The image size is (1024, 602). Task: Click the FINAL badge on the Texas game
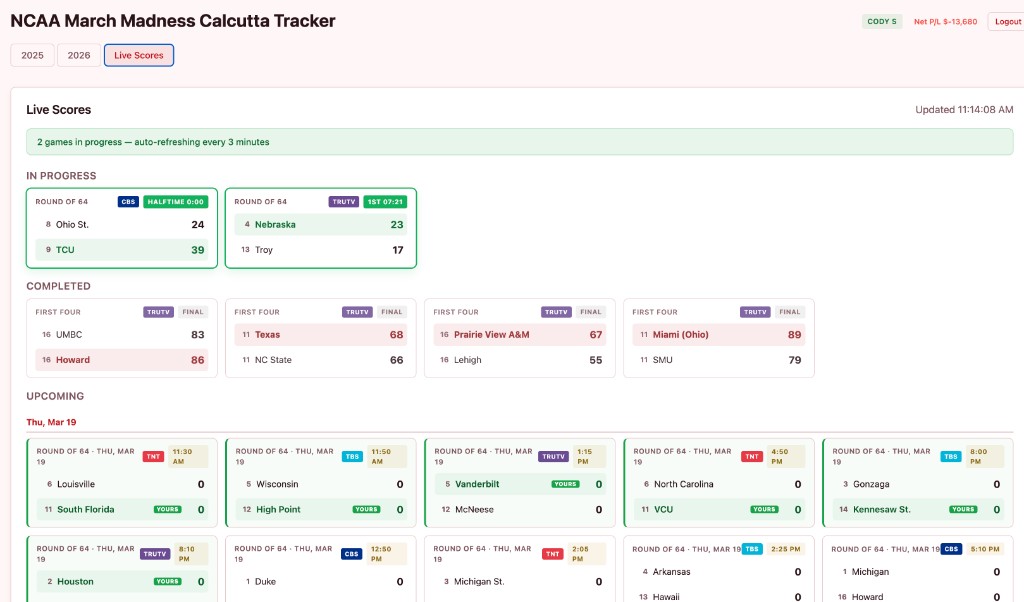pyautogui.click(x=392, y=312)
